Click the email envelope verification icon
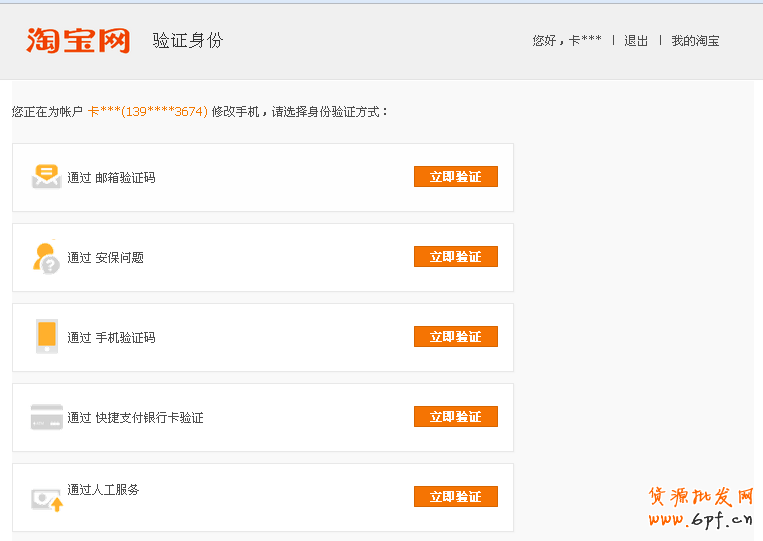763x541 pixels. 46,177
